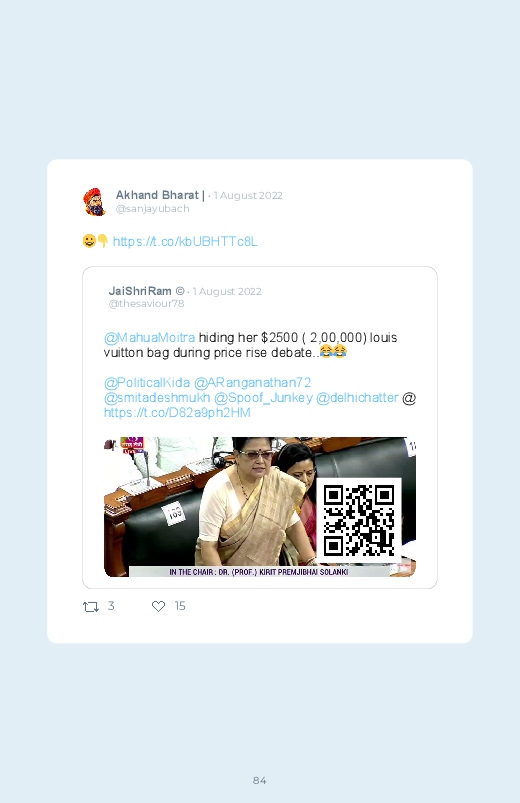Image resolution: width=520 pixels, height=803 pixels.
Task: Click the JaiShriRam display name
Action: 140,291
